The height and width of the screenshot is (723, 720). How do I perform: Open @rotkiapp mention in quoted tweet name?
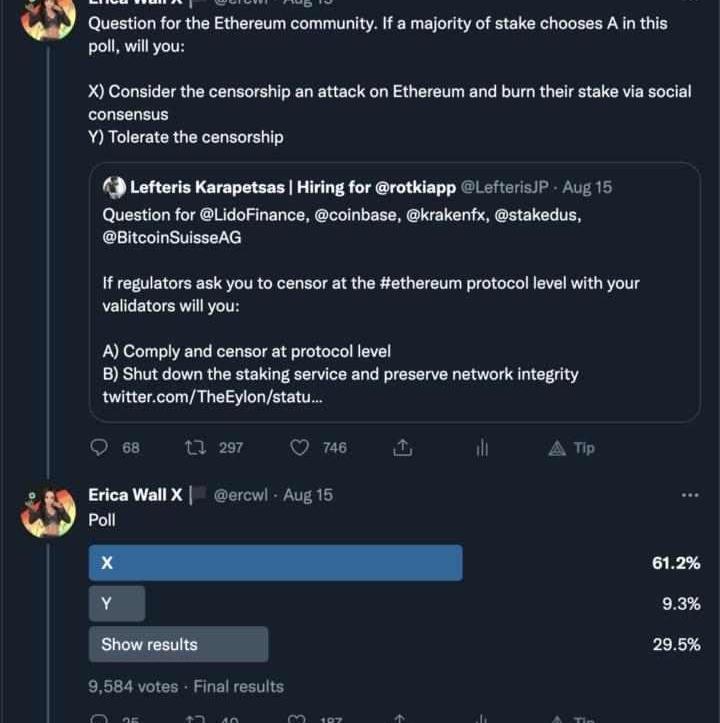(x=415, y=188)
